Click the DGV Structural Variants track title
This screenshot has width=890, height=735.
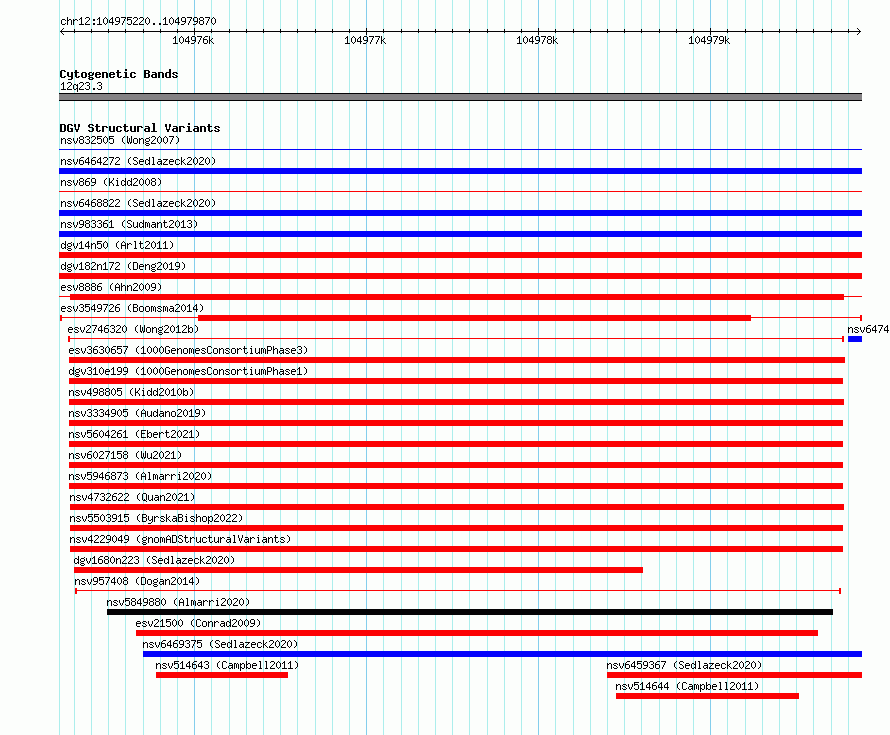[140, 128]
